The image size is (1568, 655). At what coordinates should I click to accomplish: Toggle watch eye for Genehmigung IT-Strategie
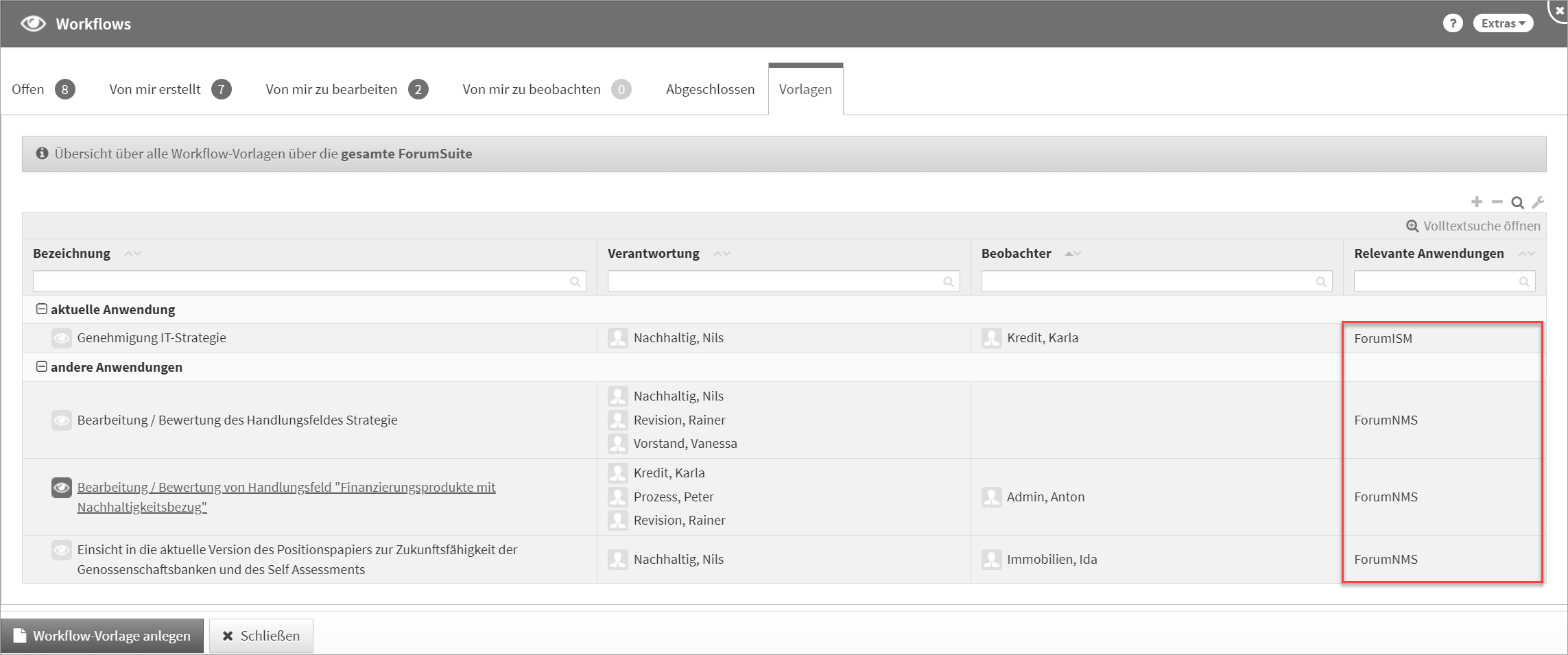pos(62,337)
